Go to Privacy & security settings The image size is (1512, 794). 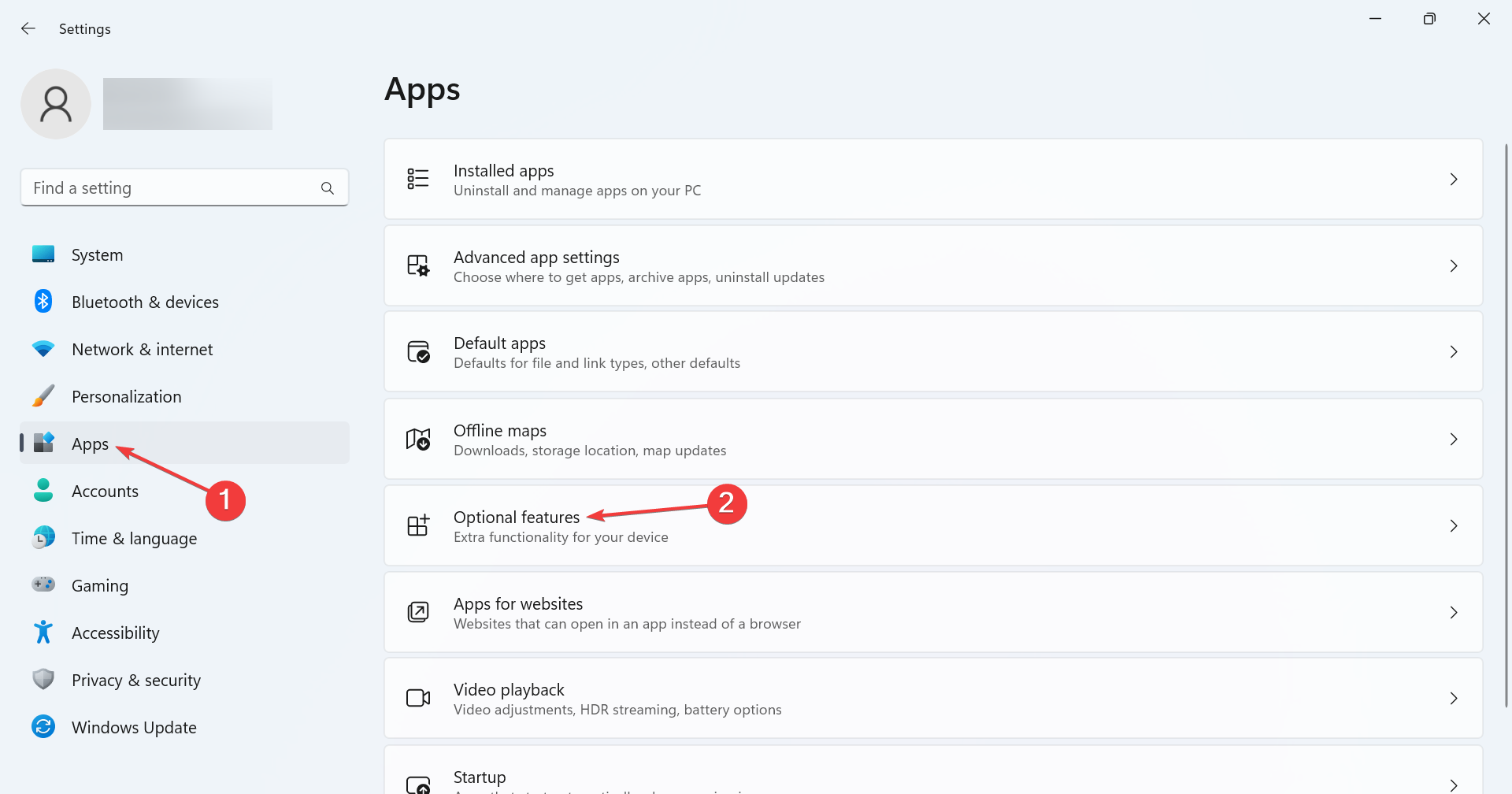135,681
